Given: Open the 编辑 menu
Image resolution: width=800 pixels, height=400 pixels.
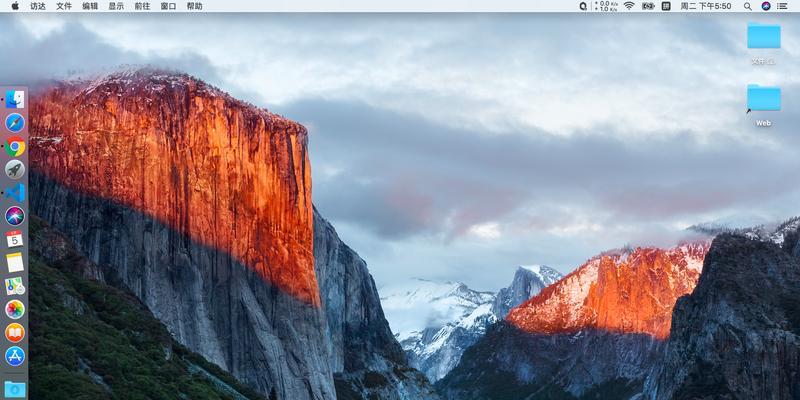Looking at the screenshot, I should click(x=90, y=6).
